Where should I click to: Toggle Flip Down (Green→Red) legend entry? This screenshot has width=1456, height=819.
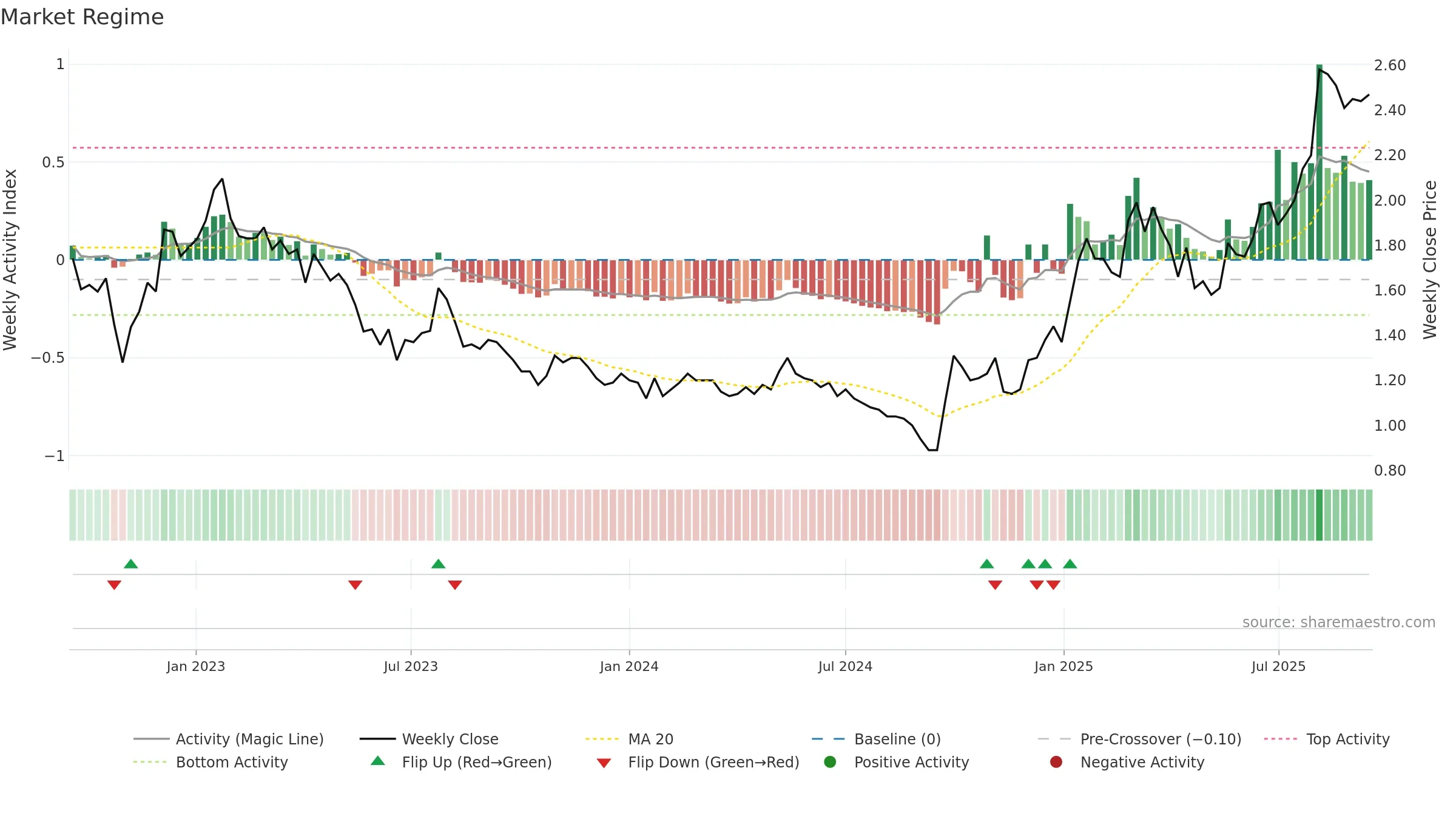click(698, 762)
